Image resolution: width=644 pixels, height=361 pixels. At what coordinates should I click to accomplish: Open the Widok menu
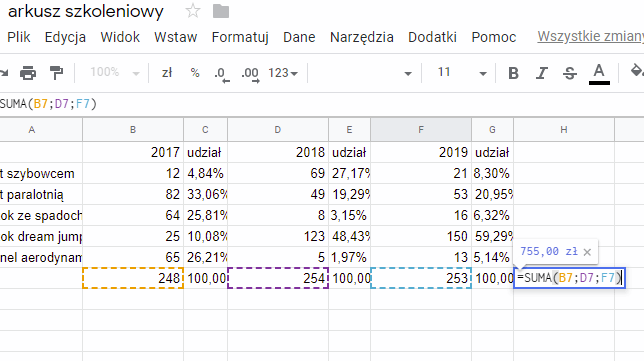(x=120, y=37)
